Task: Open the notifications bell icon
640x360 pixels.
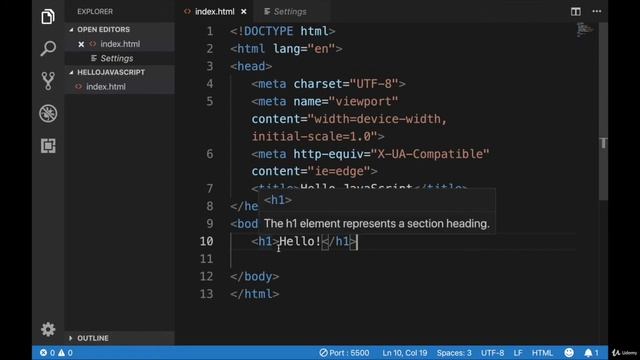Action: tap(591, 353)
